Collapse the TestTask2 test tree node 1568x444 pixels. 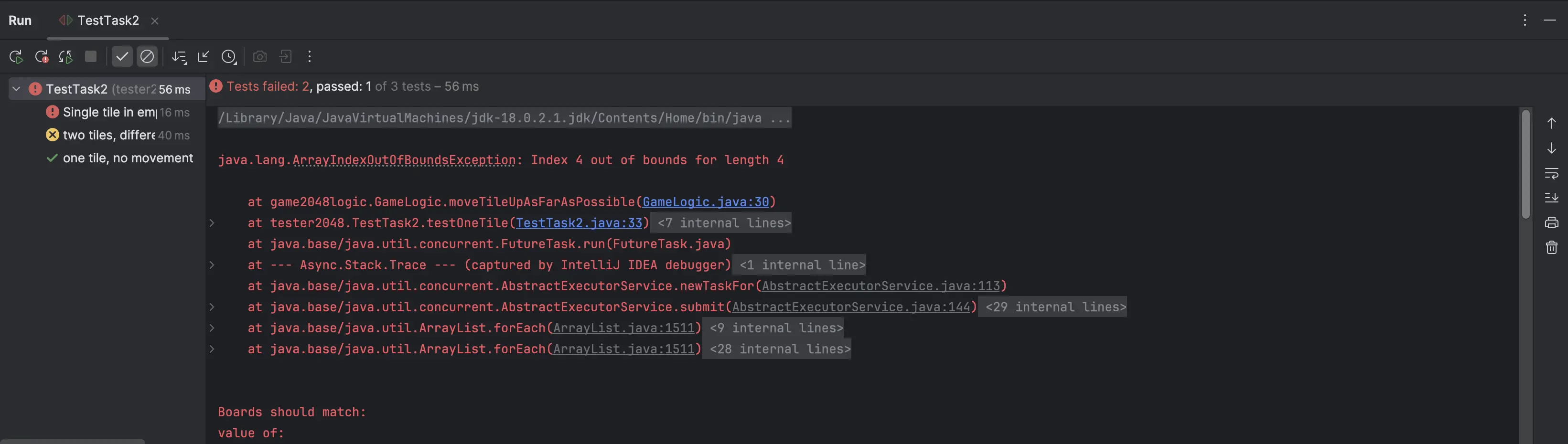pos(16,89)
